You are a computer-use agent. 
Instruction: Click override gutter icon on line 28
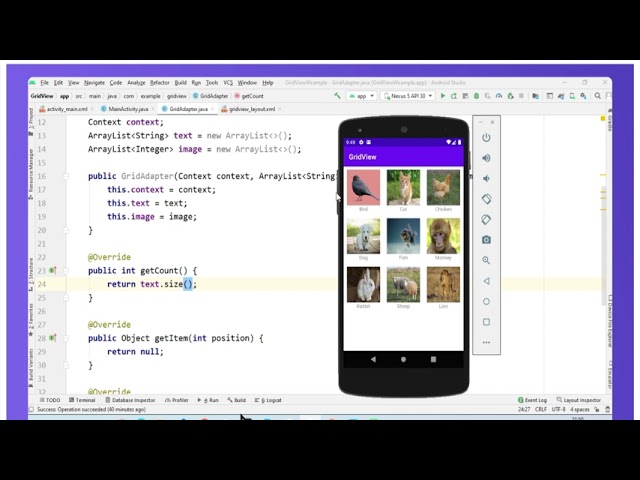[52, 338]
